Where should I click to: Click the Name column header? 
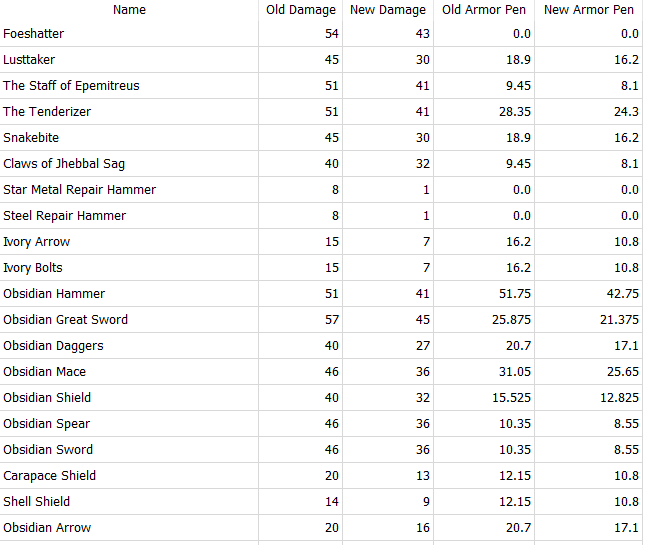point(129,10)
